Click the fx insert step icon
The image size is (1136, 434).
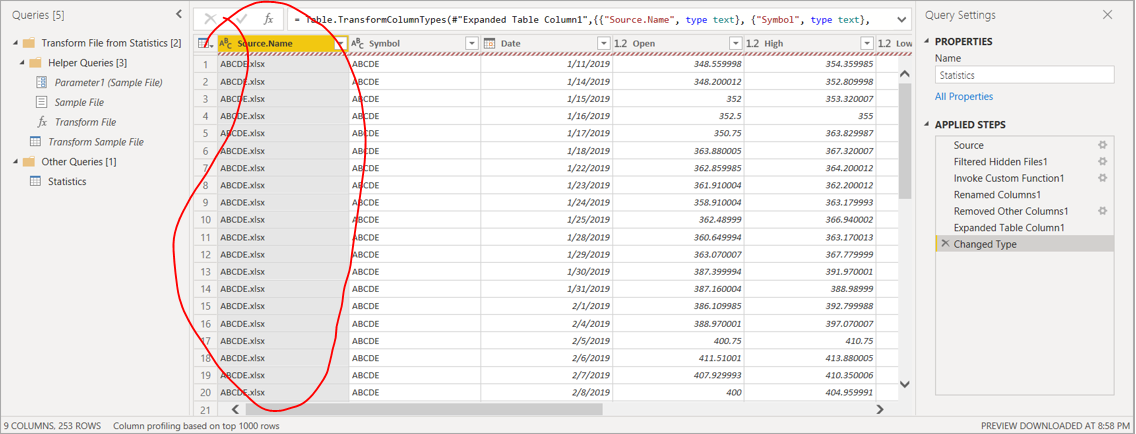point(269,20)
